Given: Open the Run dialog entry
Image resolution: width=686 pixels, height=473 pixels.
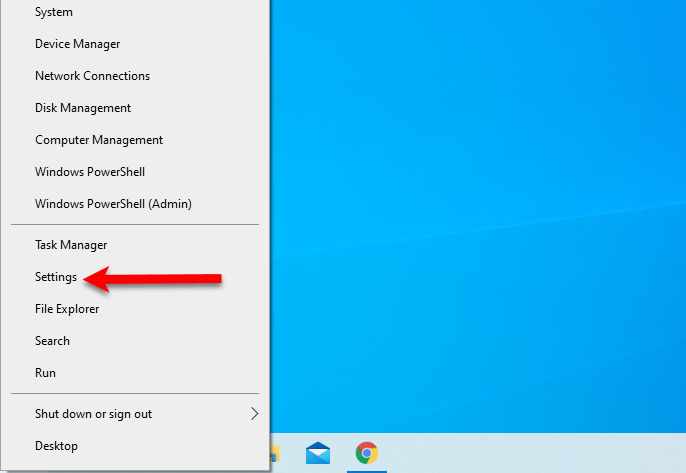Looking at the screenshot, I should point(45,373).
